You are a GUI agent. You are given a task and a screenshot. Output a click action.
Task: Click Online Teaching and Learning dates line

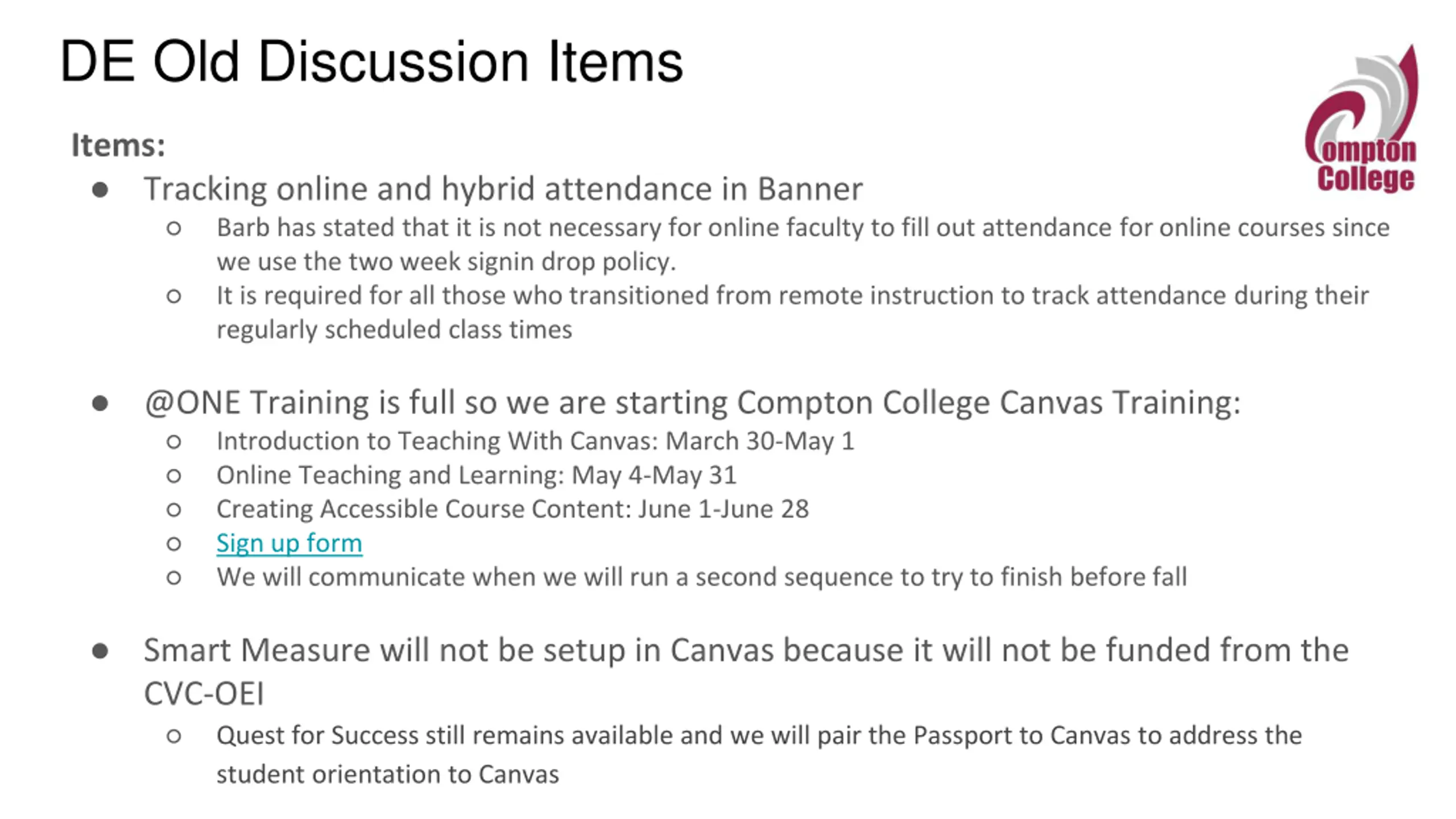pyautogui.click(x=476, y=475)
